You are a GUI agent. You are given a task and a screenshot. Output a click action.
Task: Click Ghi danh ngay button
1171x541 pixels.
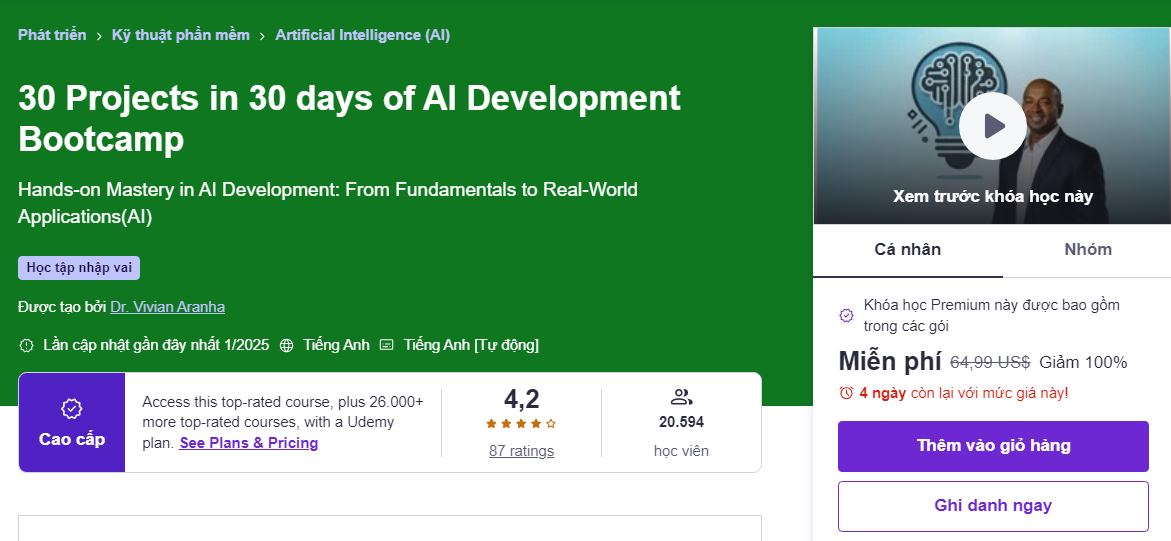tap(993, 506)
